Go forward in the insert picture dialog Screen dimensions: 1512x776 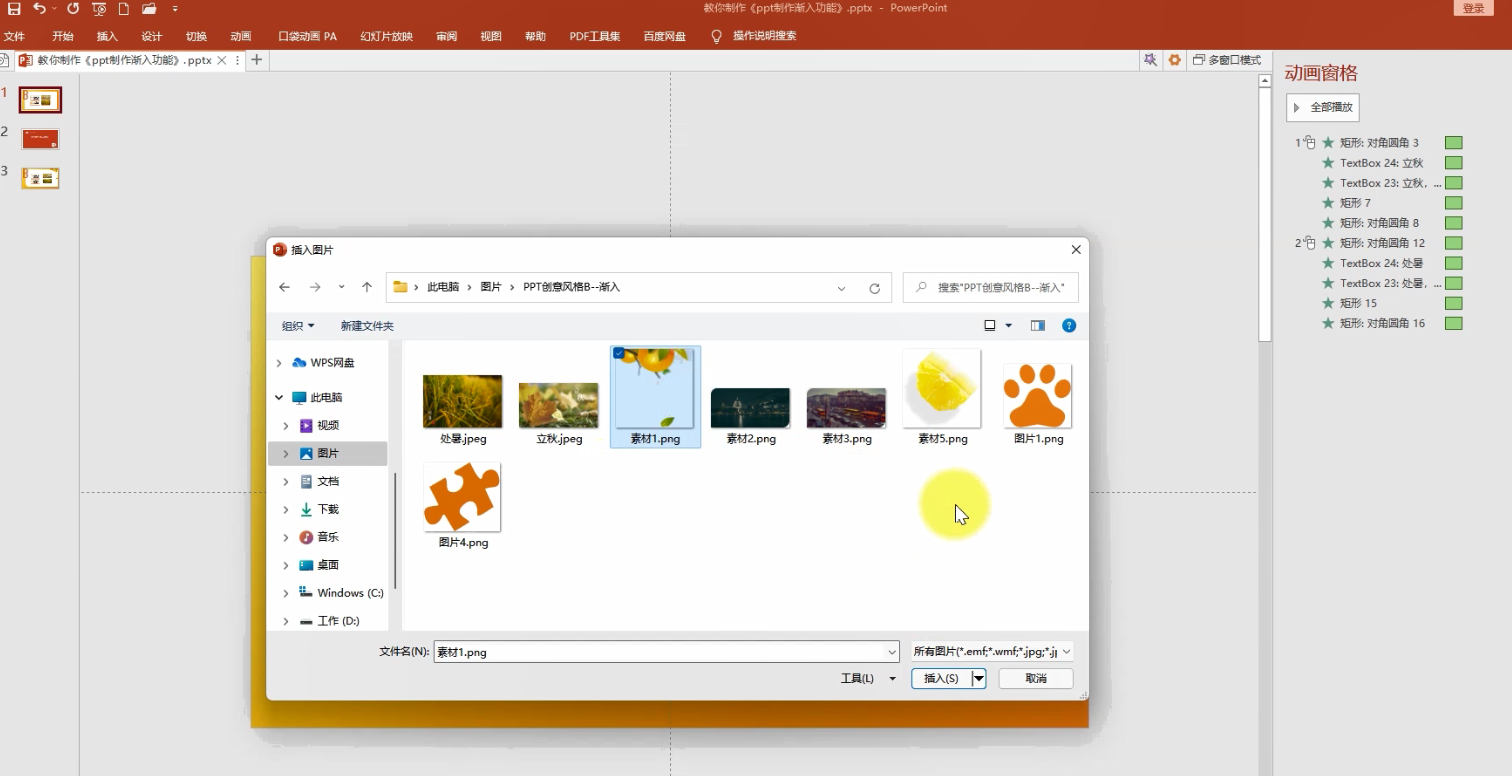[315, 287]
